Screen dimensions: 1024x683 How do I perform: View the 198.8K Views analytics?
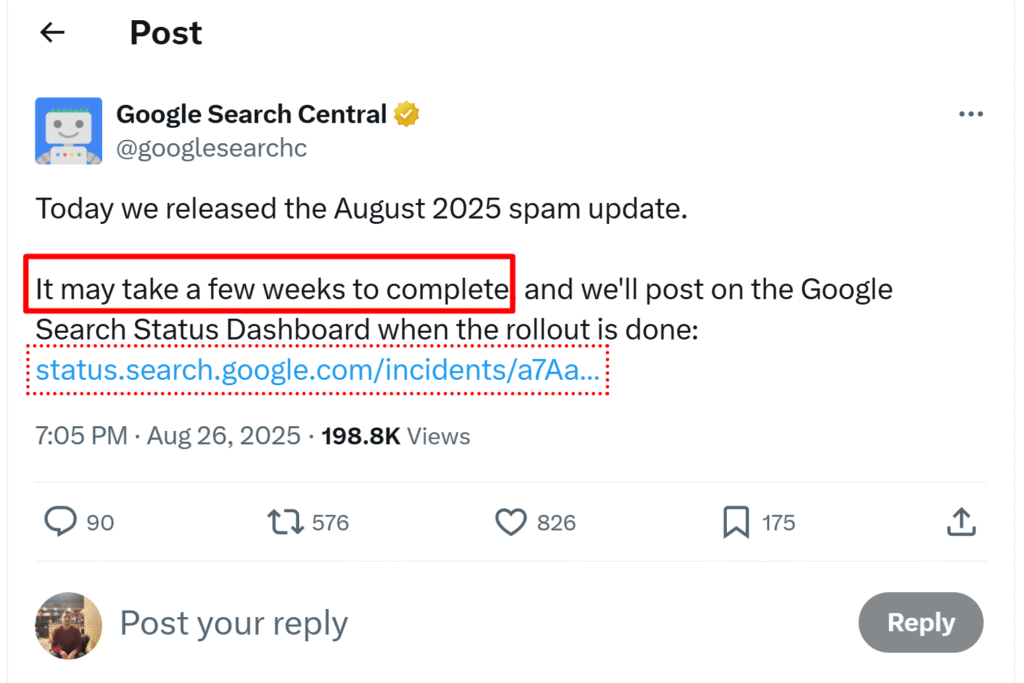click(395, 436)
